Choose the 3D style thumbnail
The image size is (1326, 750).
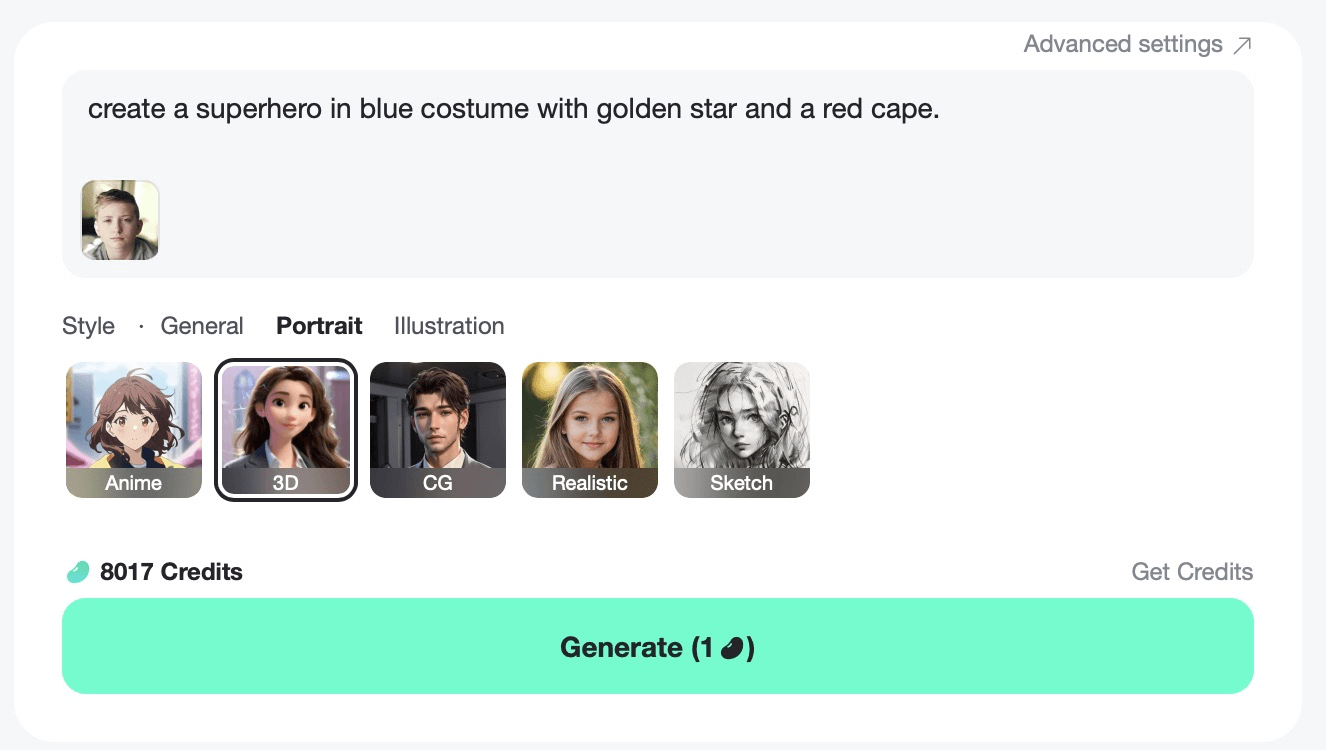[286, 430]
